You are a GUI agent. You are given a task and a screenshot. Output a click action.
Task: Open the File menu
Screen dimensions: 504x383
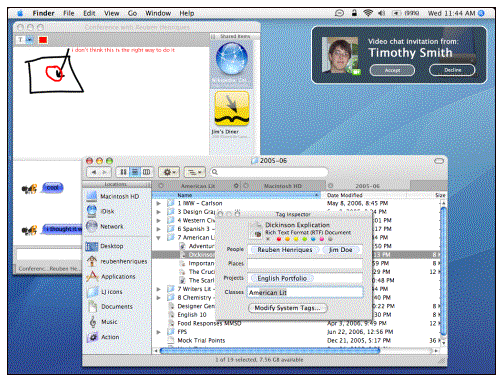click(69, 13)
